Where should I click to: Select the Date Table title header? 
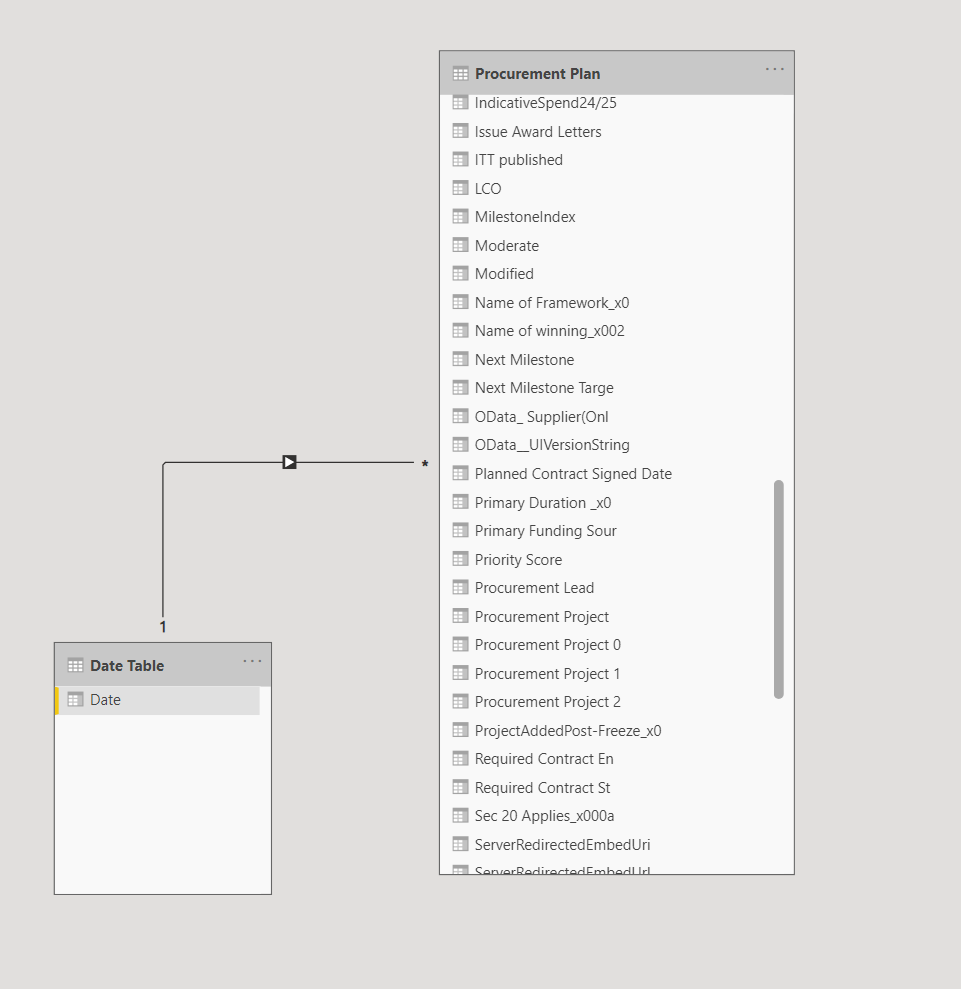[127, 665]
